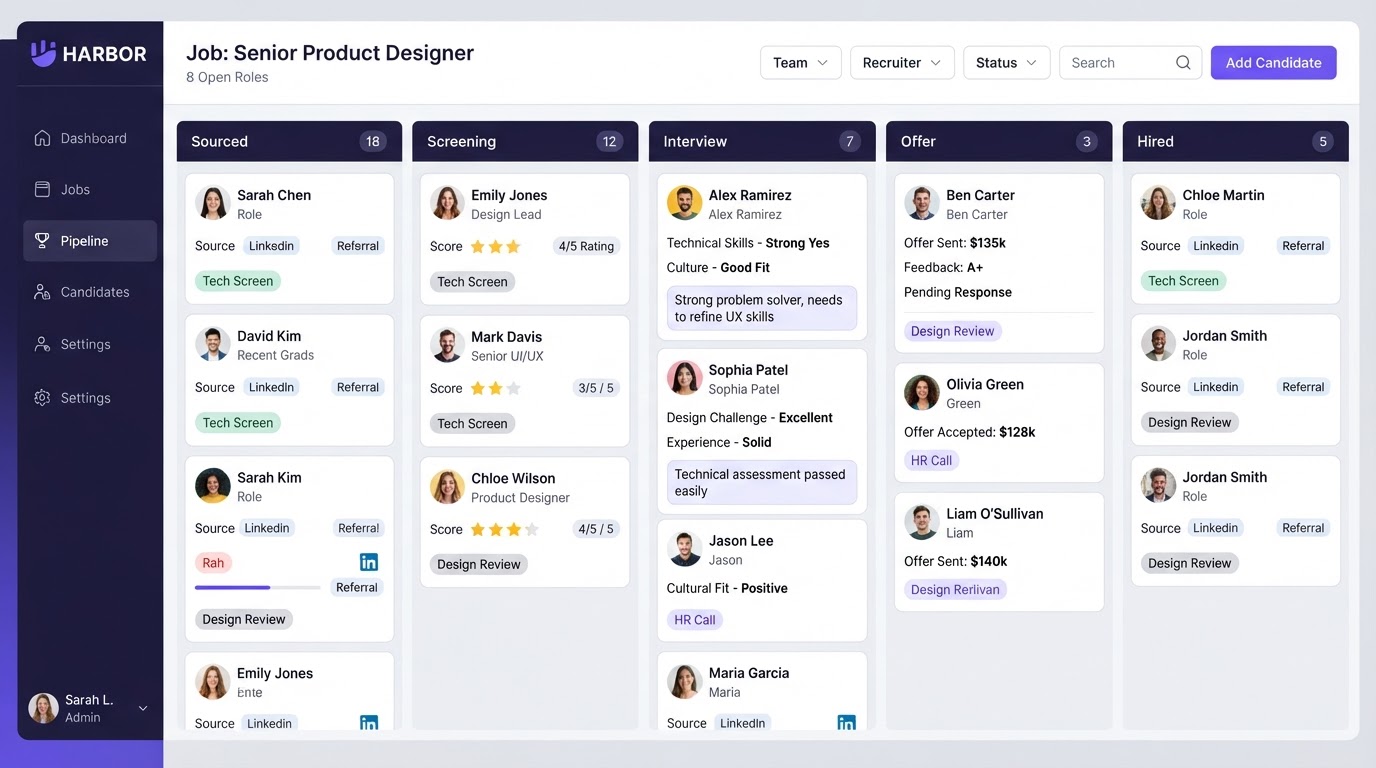Click the Dashboard home icon
The image size is (1376, 768).
click(x=42, y=138)
